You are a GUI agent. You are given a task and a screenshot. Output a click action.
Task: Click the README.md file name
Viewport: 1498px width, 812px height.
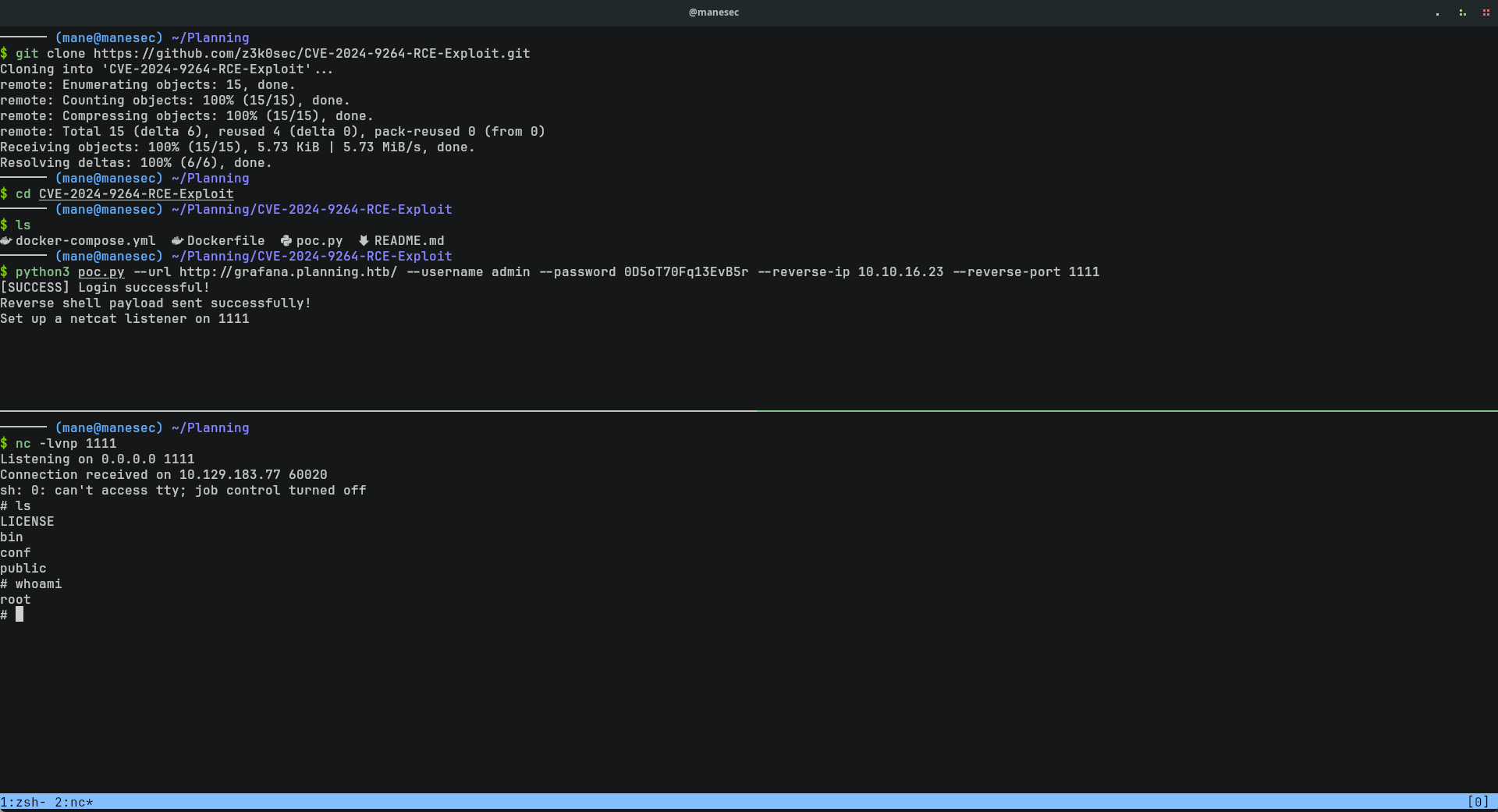coord(410,240)
